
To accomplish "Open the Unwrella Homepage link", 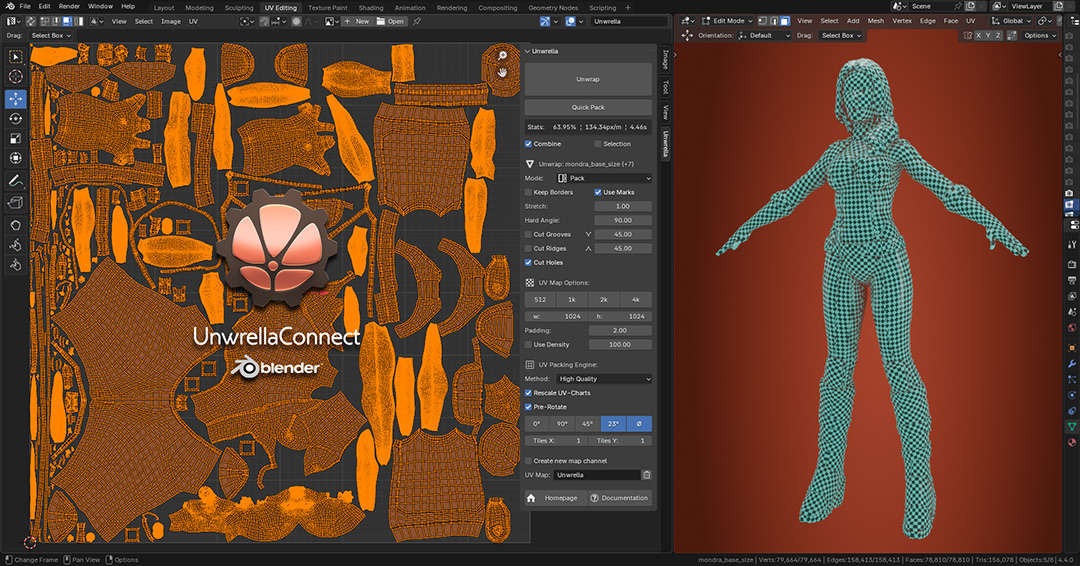I will [x=555, y=498].
